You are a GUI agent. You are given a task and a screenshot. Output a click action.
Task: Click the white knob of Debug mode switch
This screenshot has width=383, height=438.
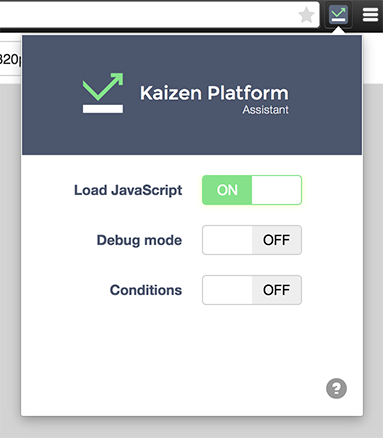[x=227, y=240]
